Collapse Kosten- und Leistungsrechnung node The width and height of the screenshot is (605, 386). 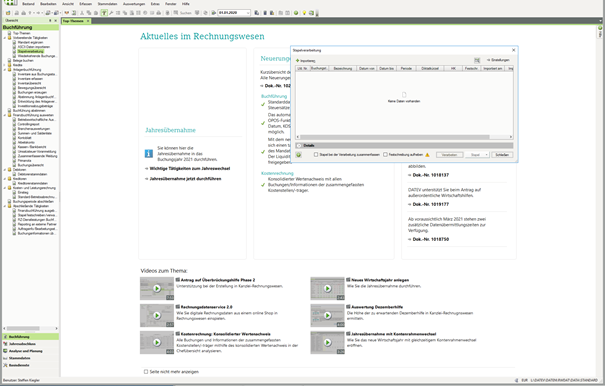(x=5, y=188)
